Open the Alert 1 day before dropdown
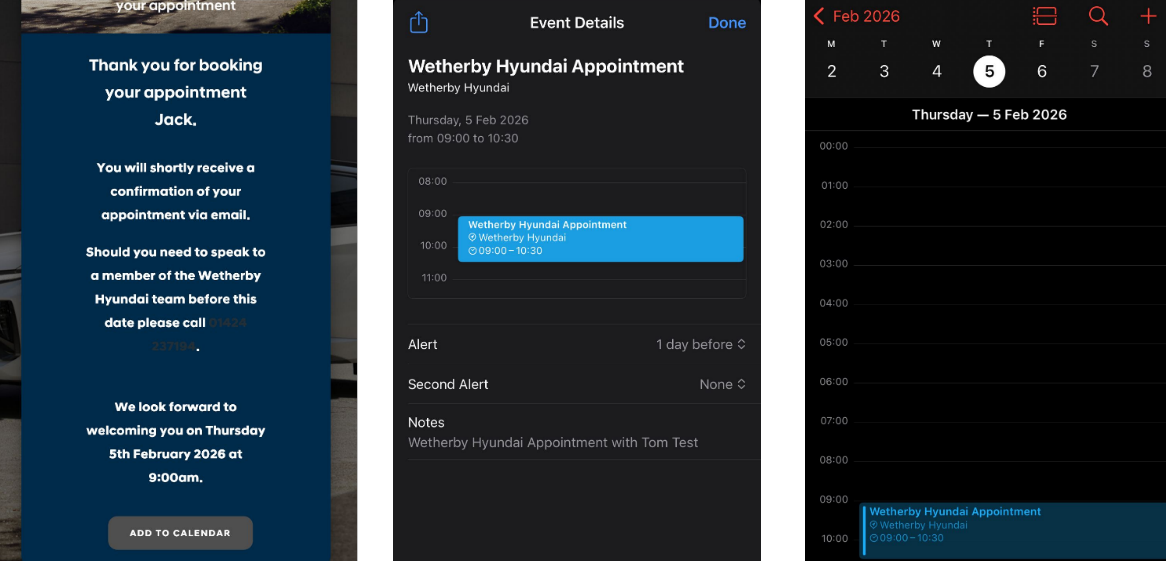The image size is (1166, 561). click(700, 344)
